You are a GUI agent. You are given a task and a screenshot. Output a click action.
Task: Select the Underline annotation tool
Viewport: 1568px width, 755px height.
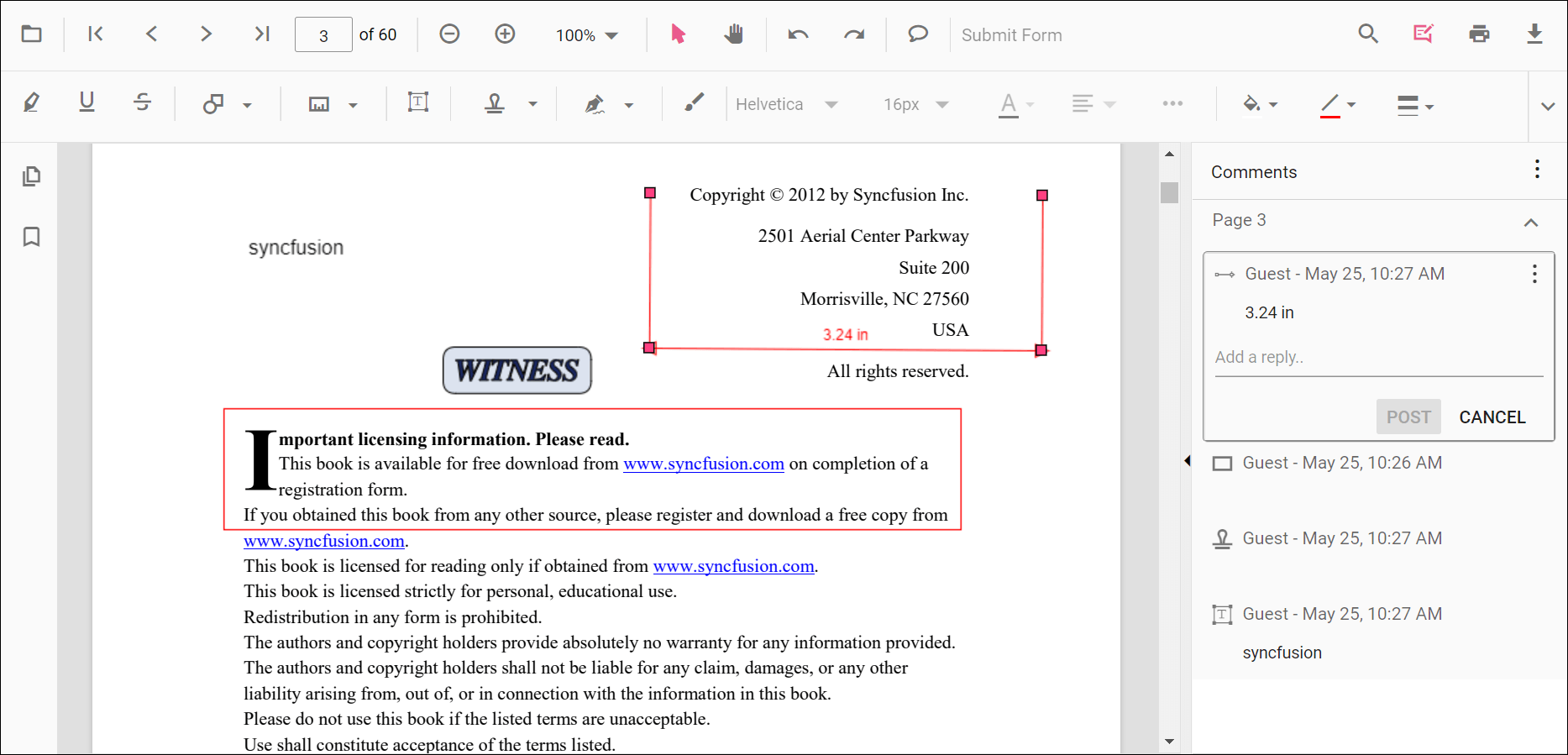pos(87,102)
